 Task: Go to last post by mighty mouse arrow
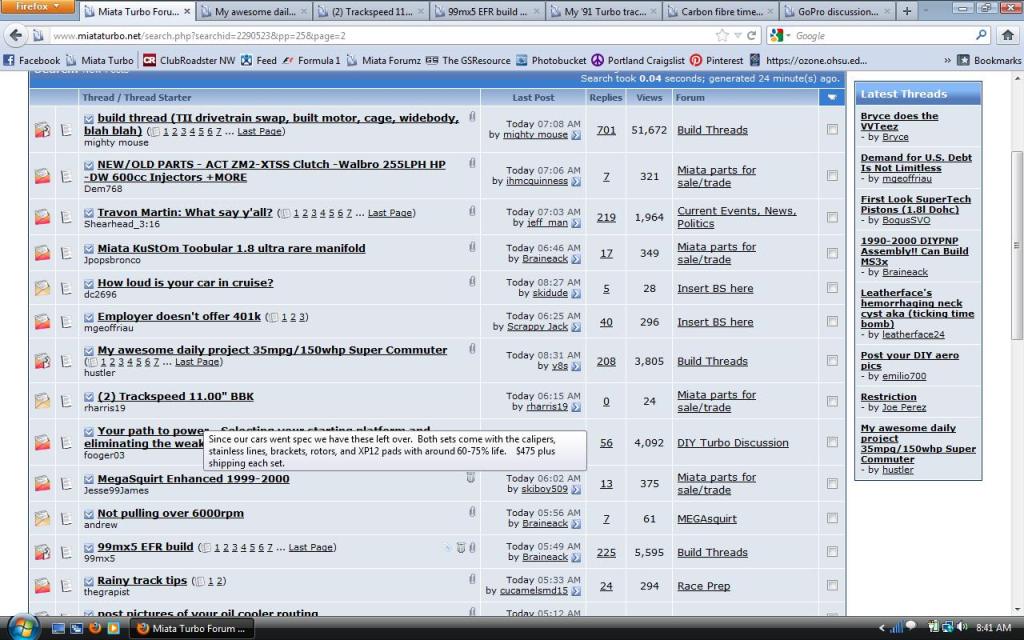576,135
